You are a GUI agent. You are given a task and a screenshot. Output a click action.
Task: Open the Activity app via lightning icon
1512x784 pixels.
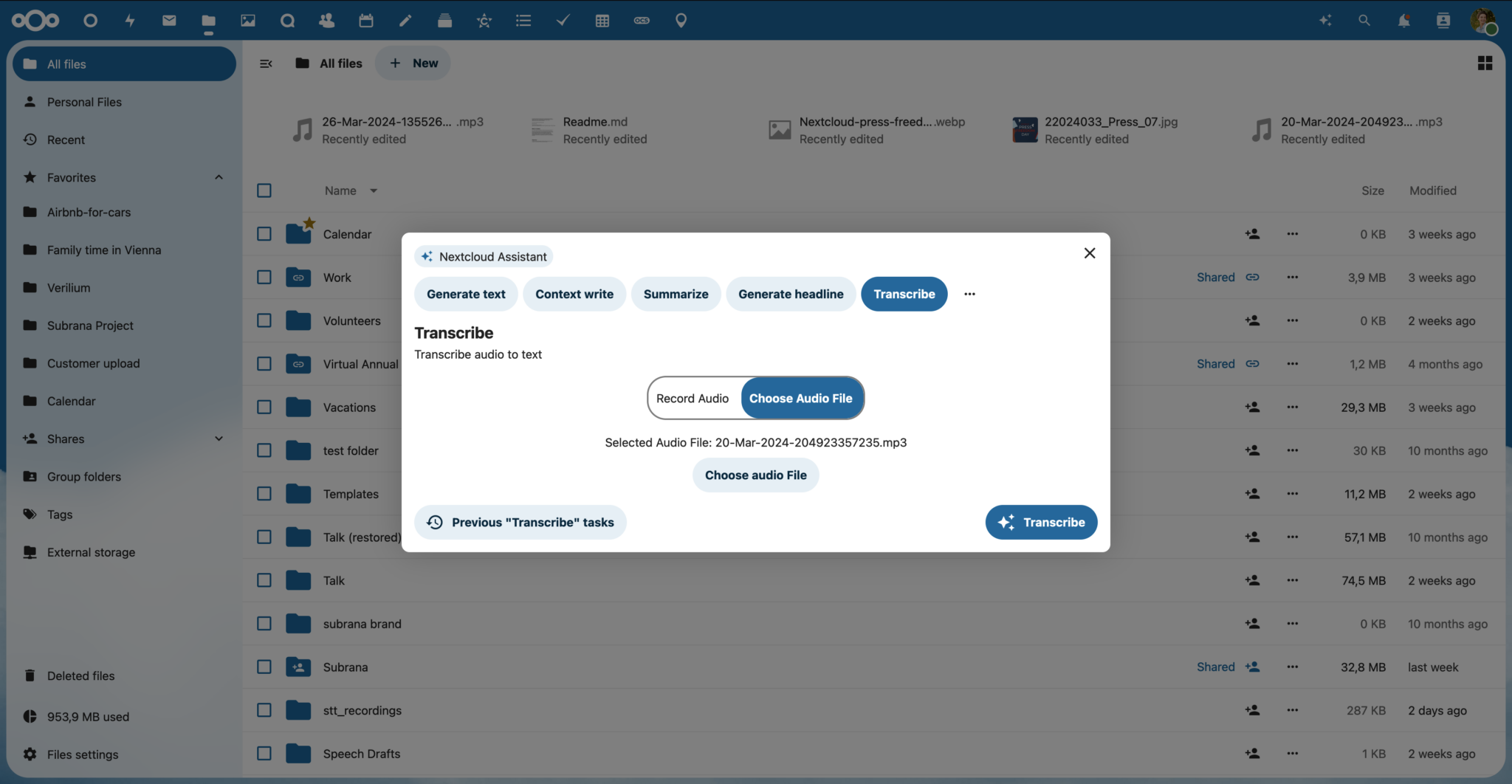(130, 20)
